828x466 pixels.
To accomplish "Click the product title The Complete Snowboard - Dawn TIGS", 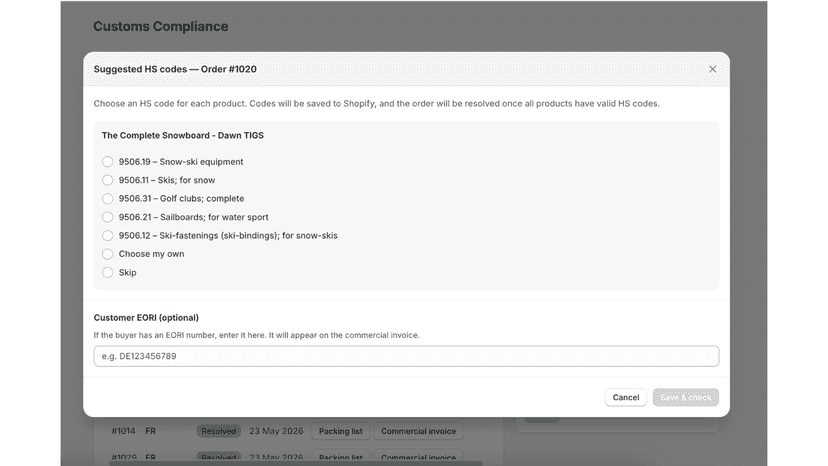I will coord(183,135).
